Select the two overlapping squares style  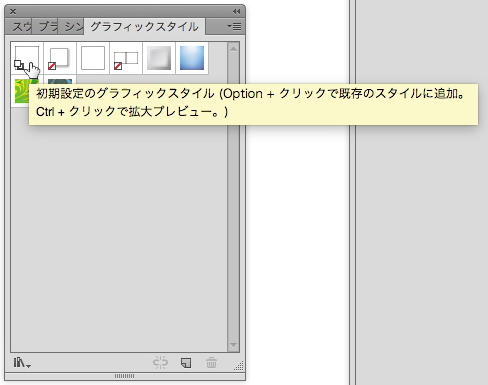click(126, 58)
